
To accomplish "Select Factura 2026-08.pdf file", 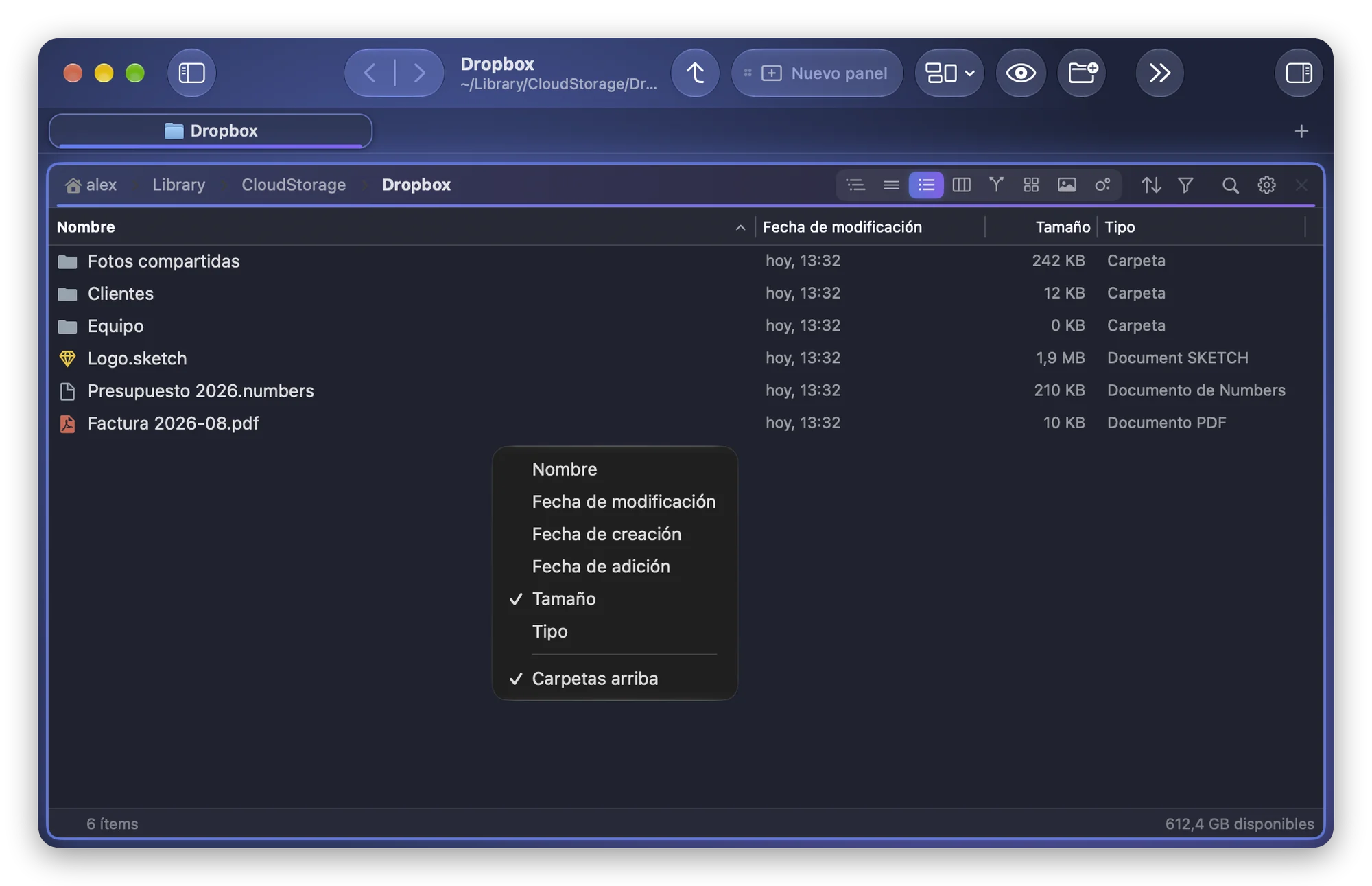I will (686, 423).
